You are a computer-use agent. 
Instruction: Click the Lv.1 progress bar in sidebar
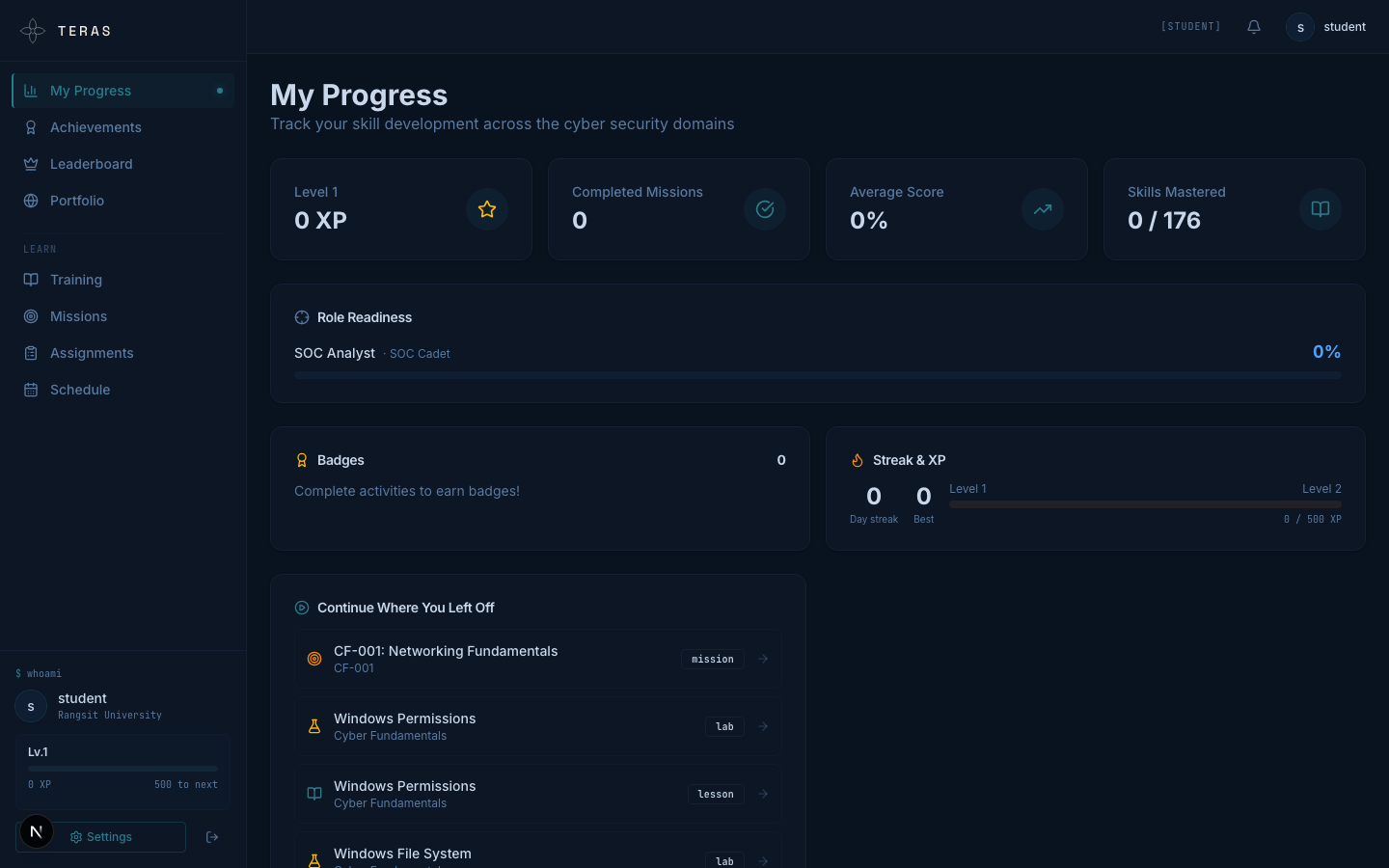(123, 769)
